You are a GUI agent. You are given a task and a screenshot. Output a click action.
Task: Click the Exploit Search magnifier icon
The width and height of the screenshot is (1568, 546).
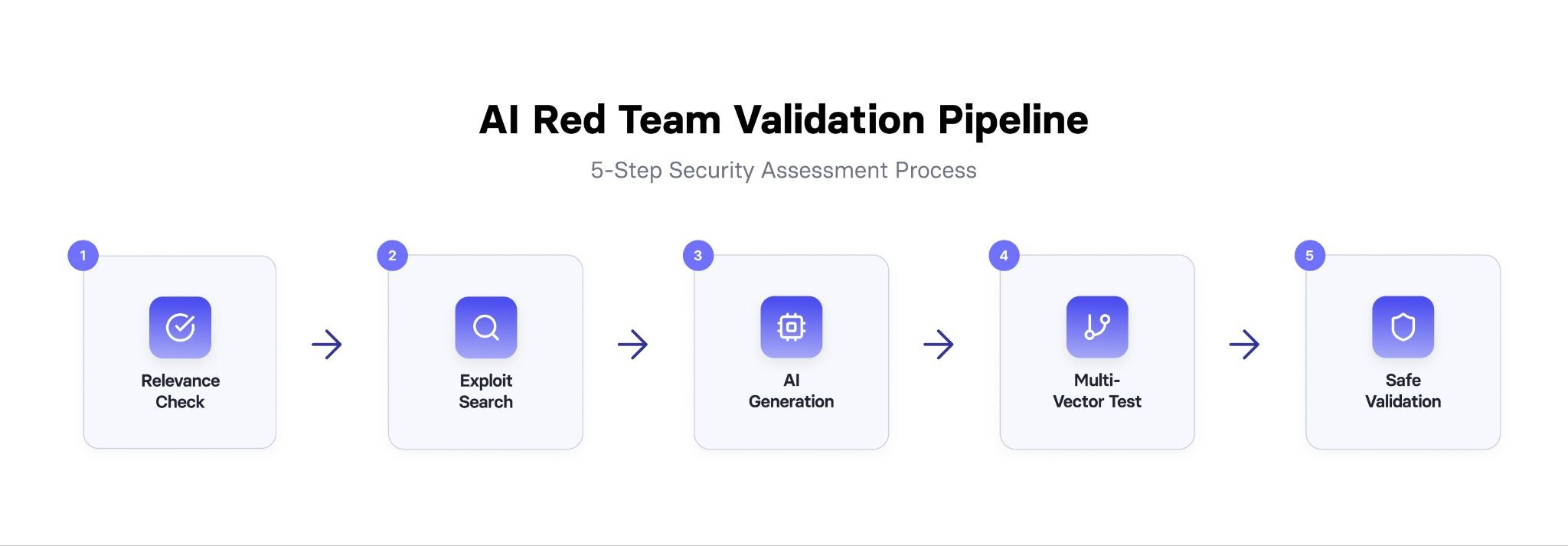click(x=485, y=327)
